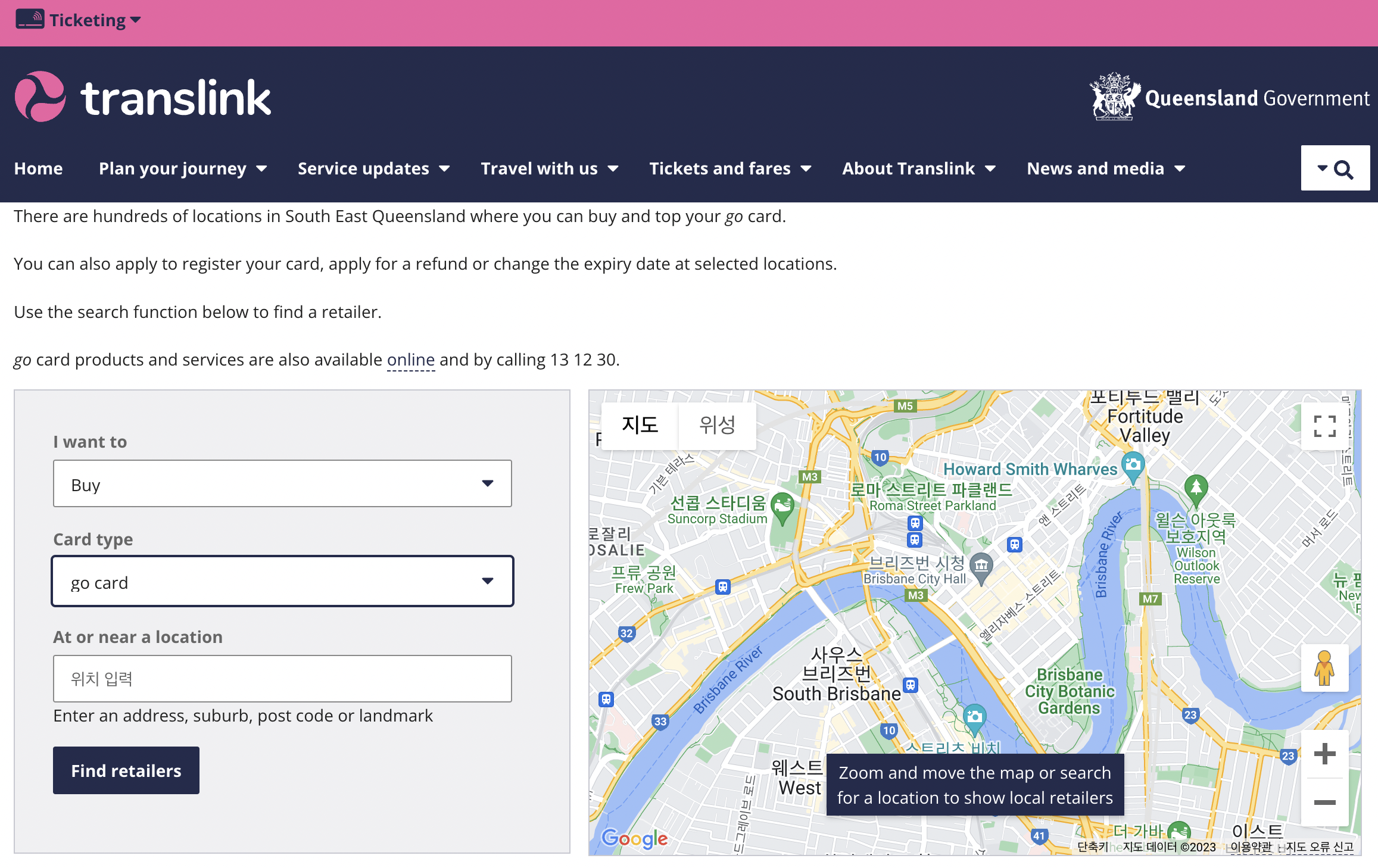Screen dimensions: 1378x868
Task: Click Howard Smith Wharves camera marker
Action: click(1133, 464)
